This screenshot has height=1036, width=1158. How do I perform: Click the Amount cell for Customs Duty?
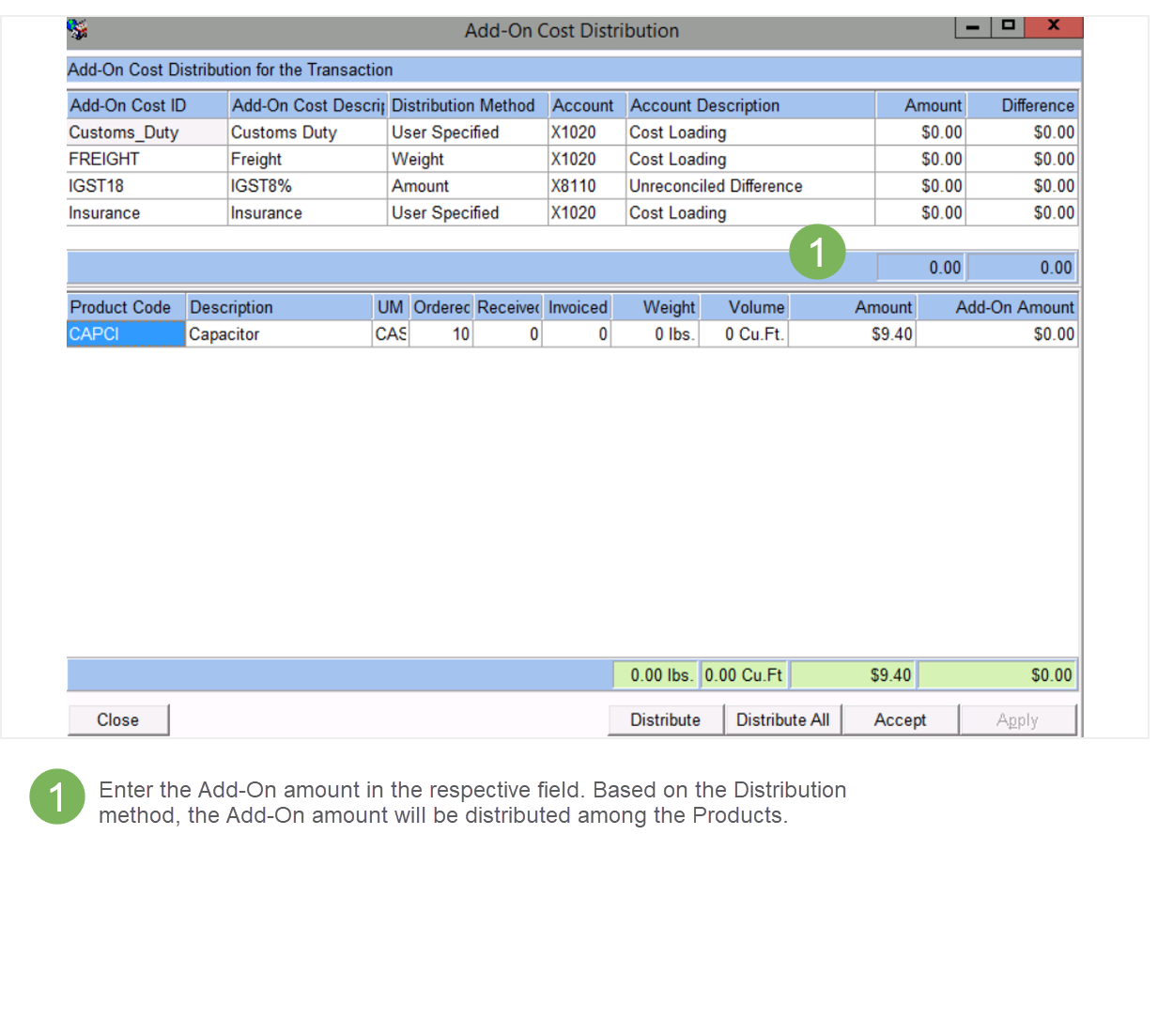(x=920, y=132)
